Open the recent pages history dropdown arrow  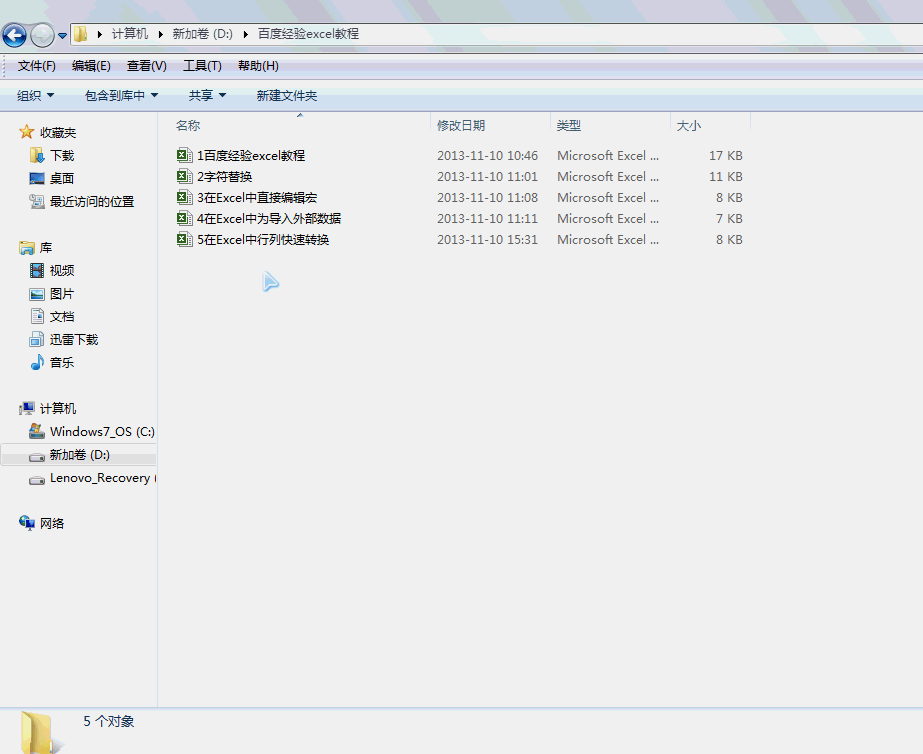[x=62, y=36]
